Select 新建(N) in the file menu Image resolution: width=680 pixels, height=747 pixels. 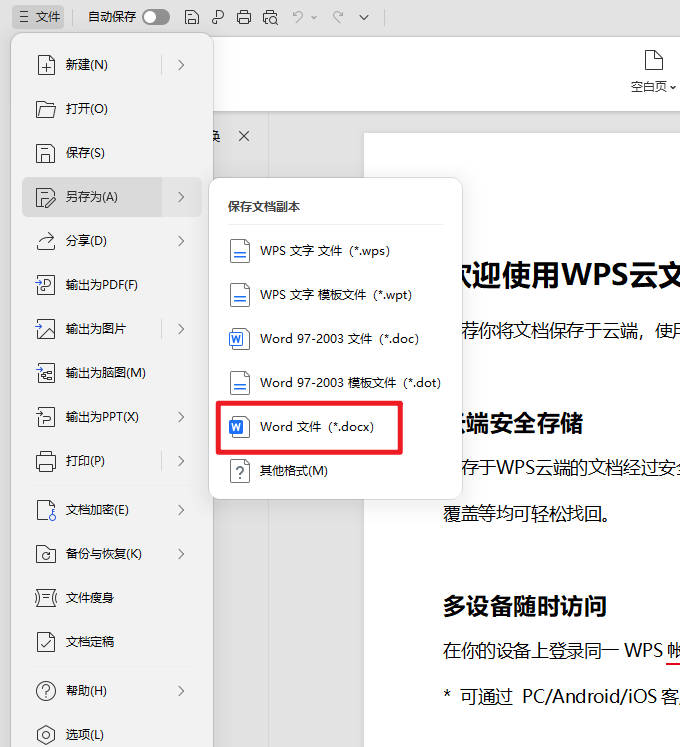92,65
